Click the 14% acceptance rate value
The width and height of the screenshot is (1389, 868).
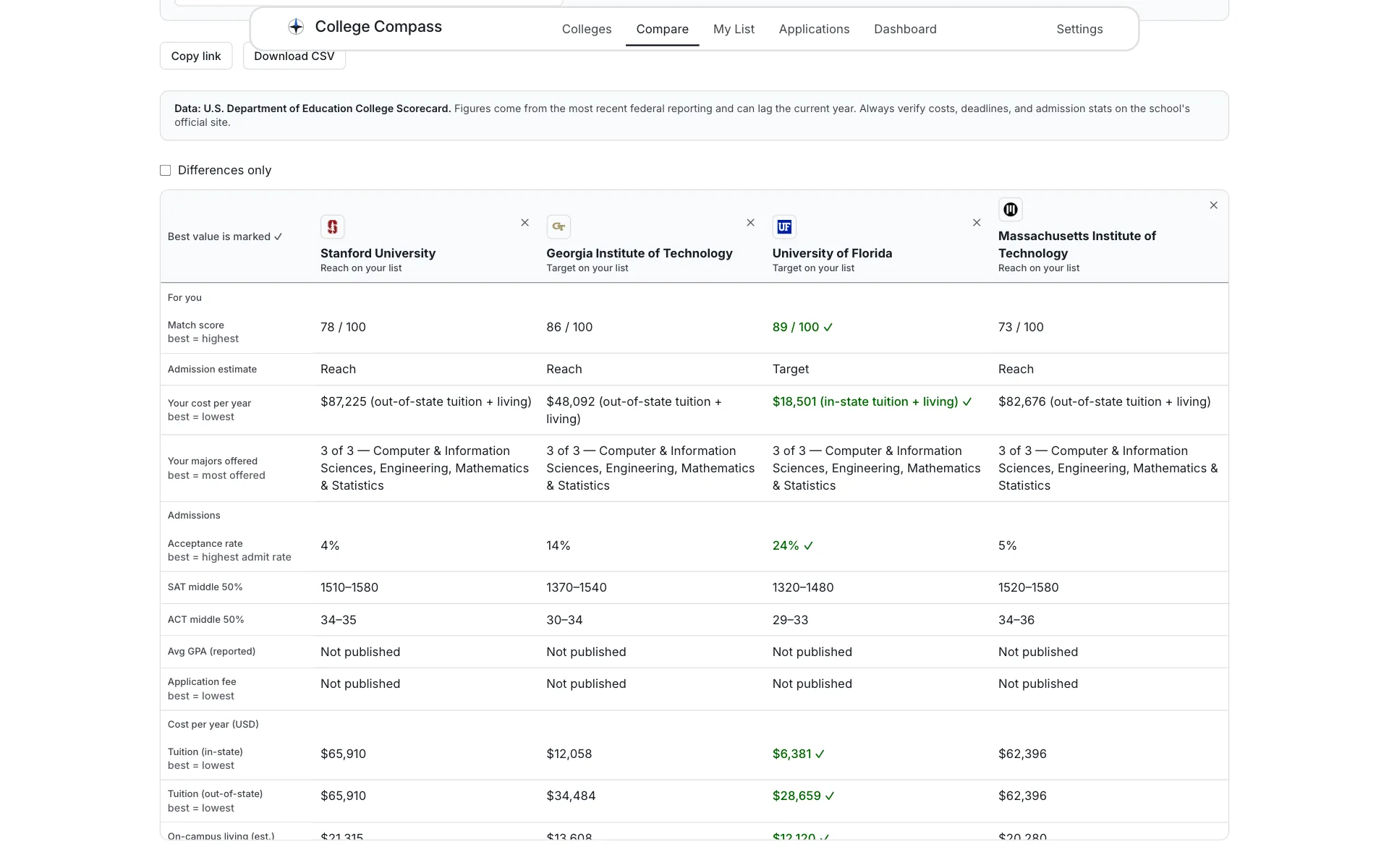click(x=558, y=545)
